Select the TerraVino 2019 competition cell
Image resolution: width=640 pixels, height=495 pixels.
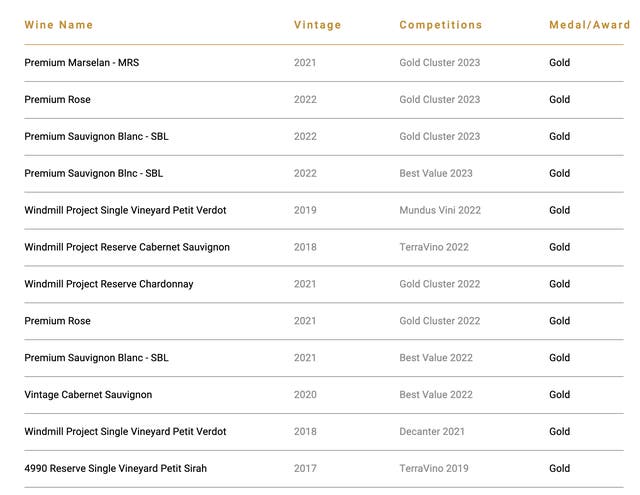(433, 468)
